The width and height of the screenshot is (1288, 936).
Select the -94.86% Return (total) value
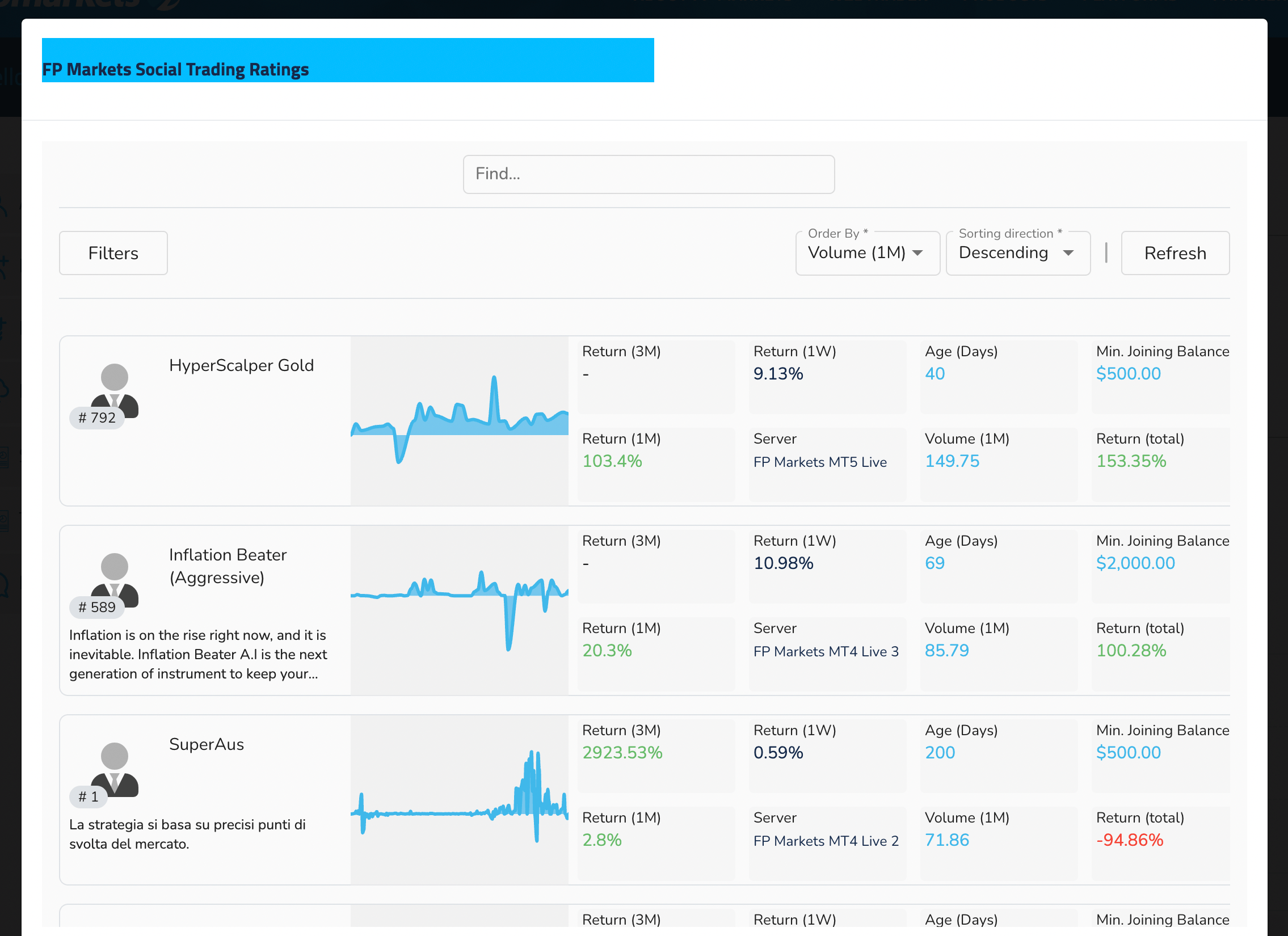point(1130,840)
